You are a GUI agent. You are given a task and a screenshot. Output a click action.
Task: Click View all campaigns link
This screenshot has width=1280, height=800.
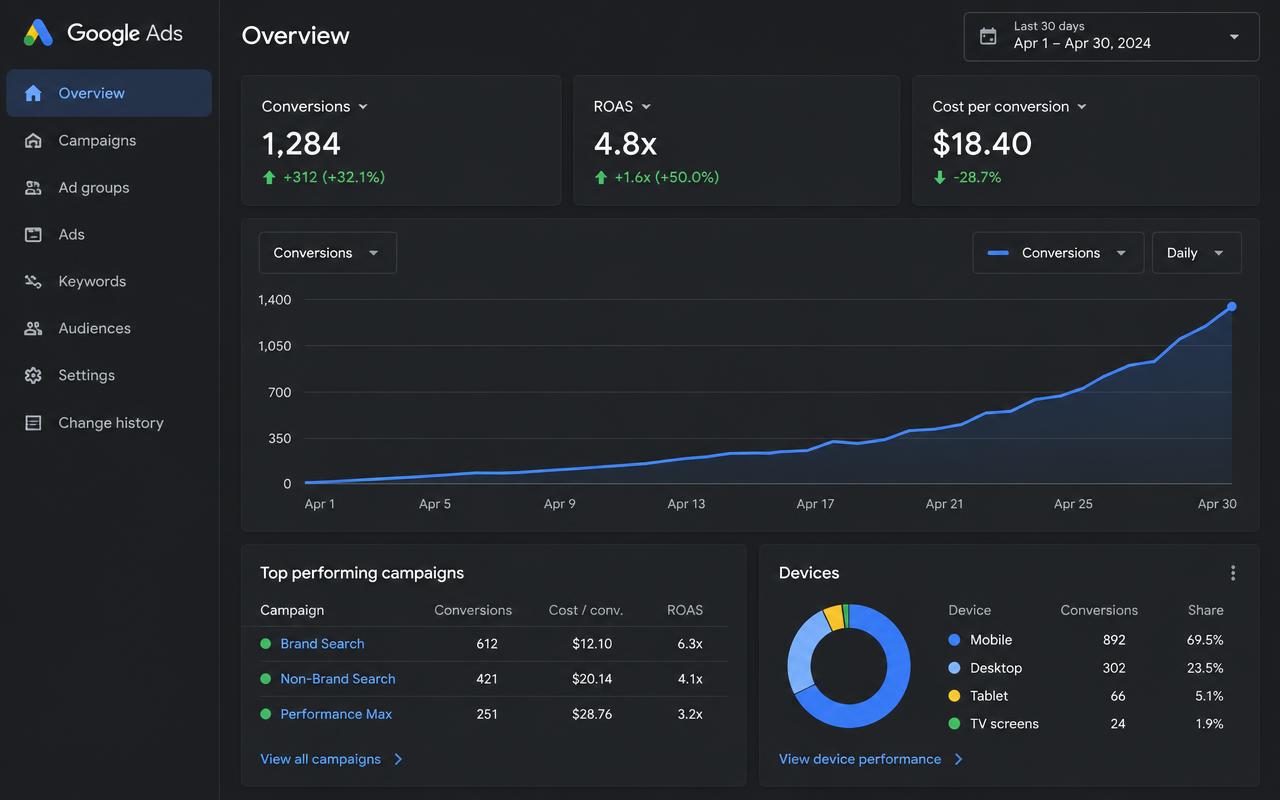321,759
